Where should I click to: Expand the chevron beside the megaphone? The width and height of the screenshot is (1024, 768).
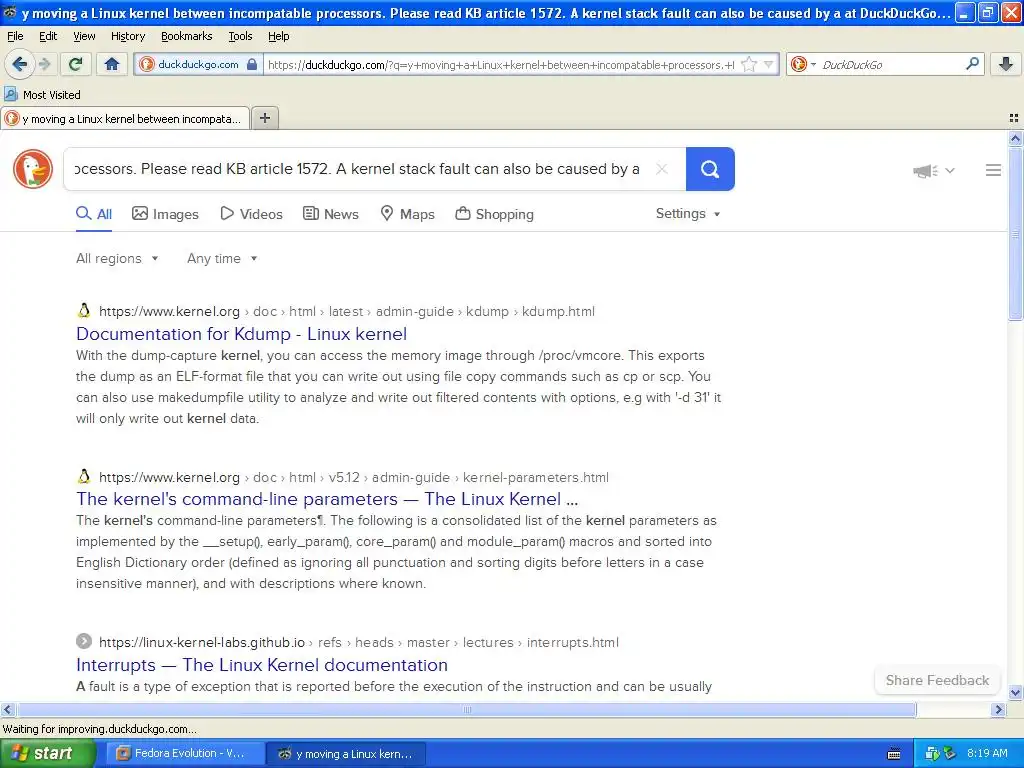point(950,170)
